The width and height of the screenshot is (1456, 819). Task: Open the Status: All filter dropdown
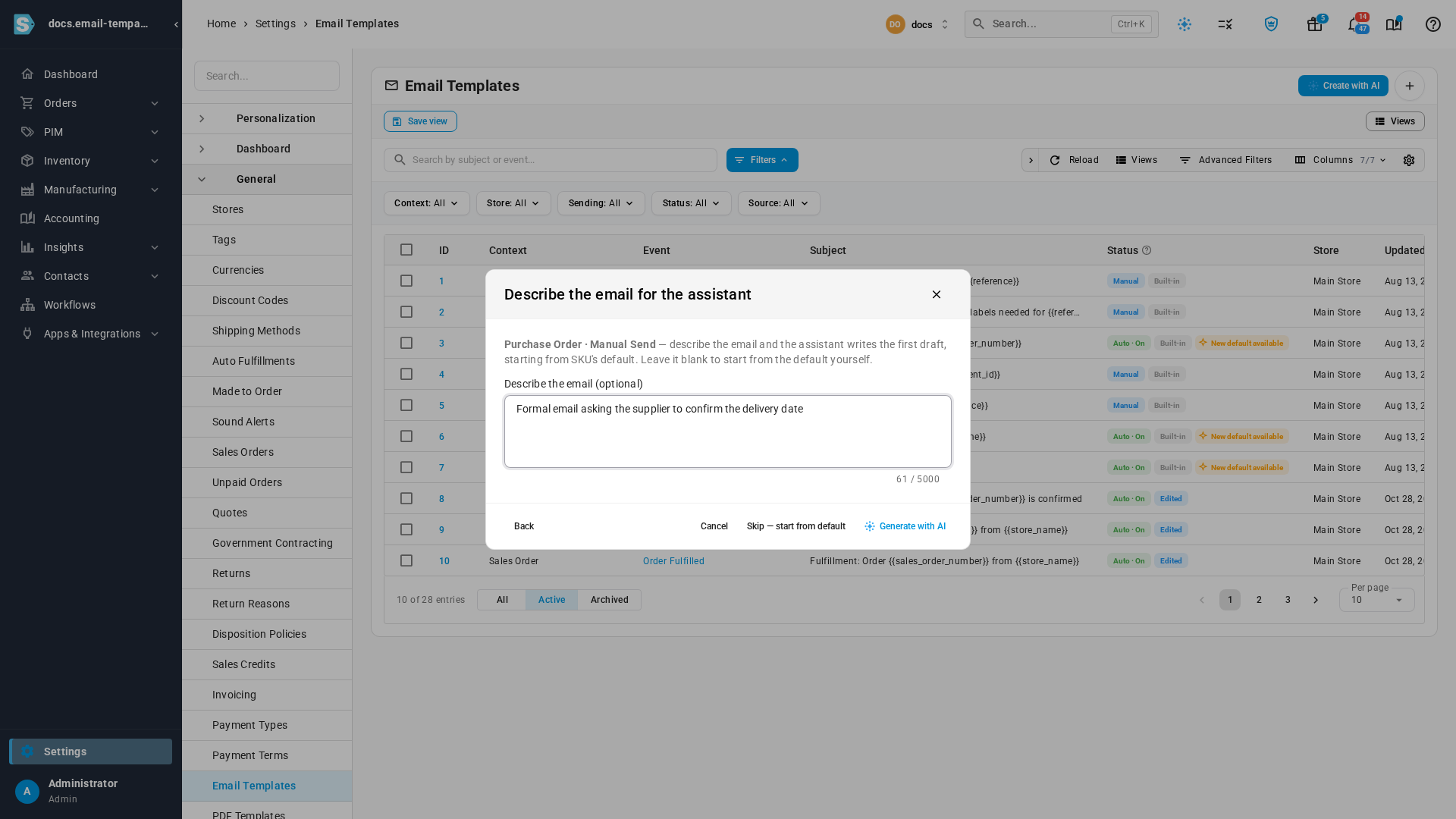(691, 203)
